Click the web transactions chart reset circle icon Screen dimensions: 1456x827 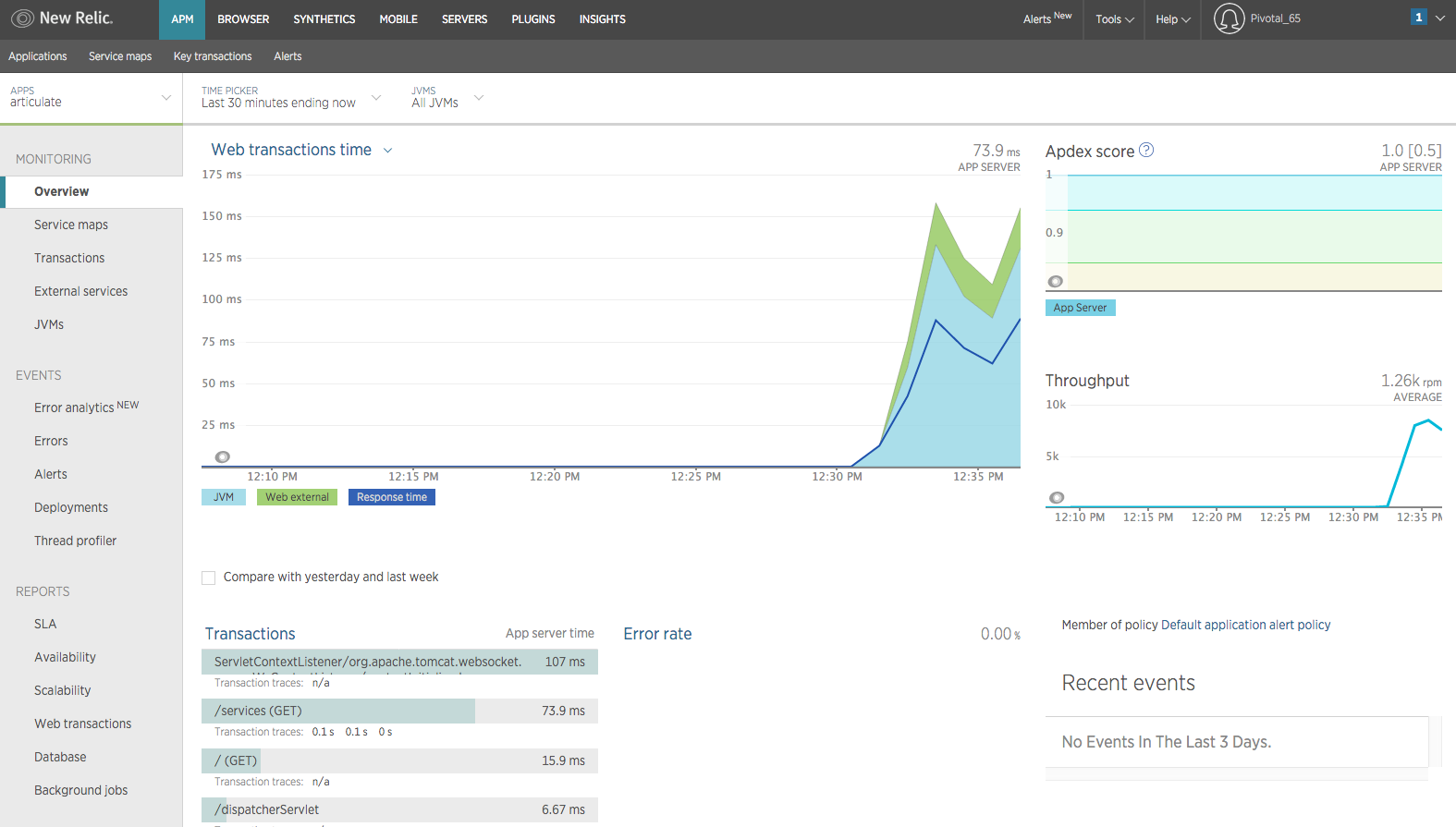pyautogui.click(x=223, y=456)
